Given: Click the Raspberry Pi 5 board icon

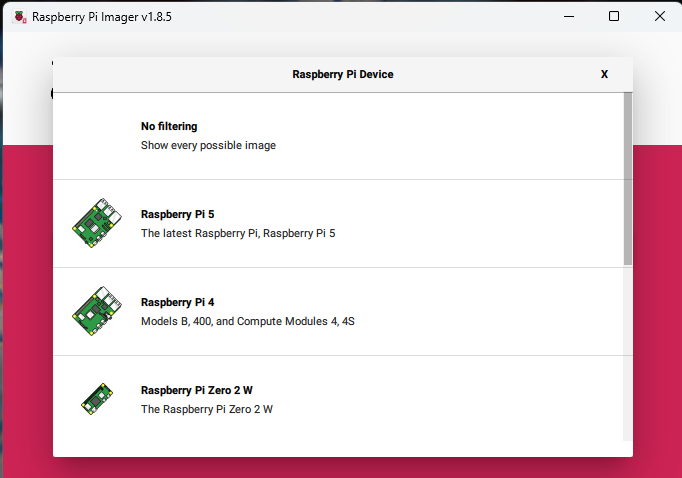Looking at the screenshot, I should tap(97, 223).
